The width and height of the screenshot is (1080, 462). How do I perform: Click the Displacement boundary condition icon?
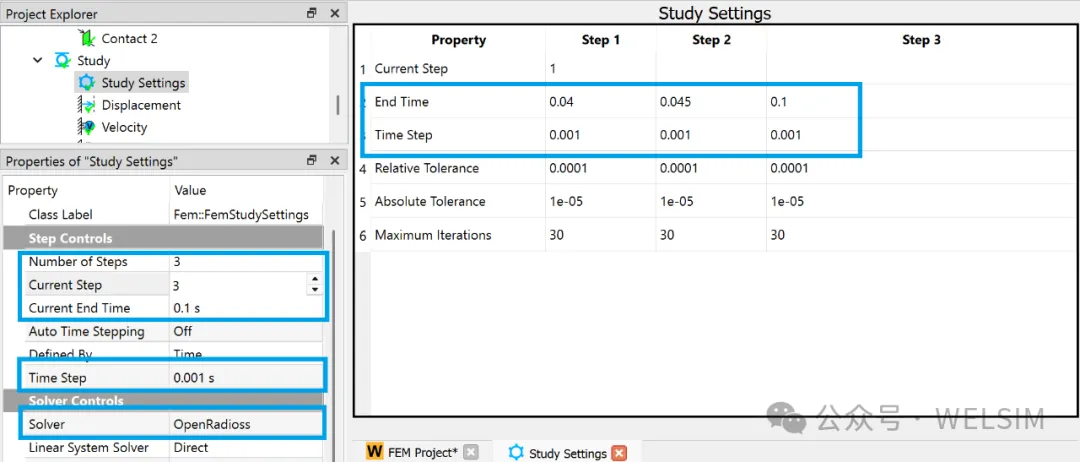pos(86,105)
